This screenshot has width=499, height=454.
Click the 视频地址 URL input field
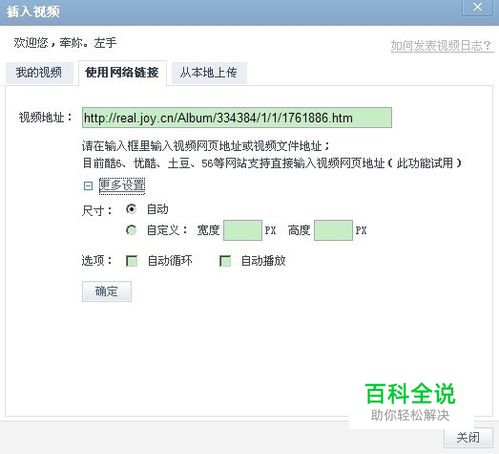237,117
